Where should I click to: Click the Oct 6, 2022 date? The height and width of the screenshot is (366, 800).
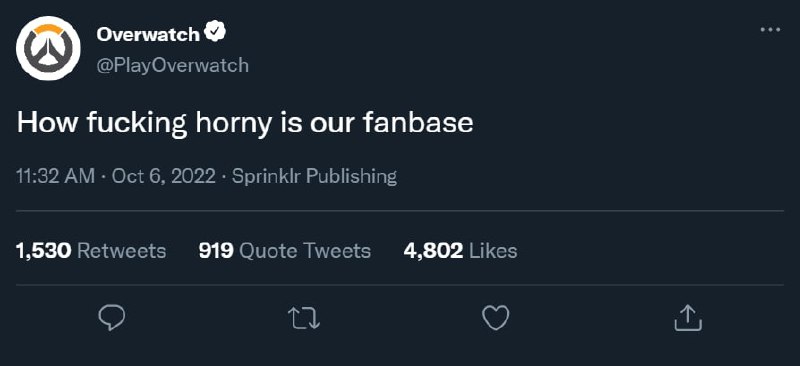163,177
